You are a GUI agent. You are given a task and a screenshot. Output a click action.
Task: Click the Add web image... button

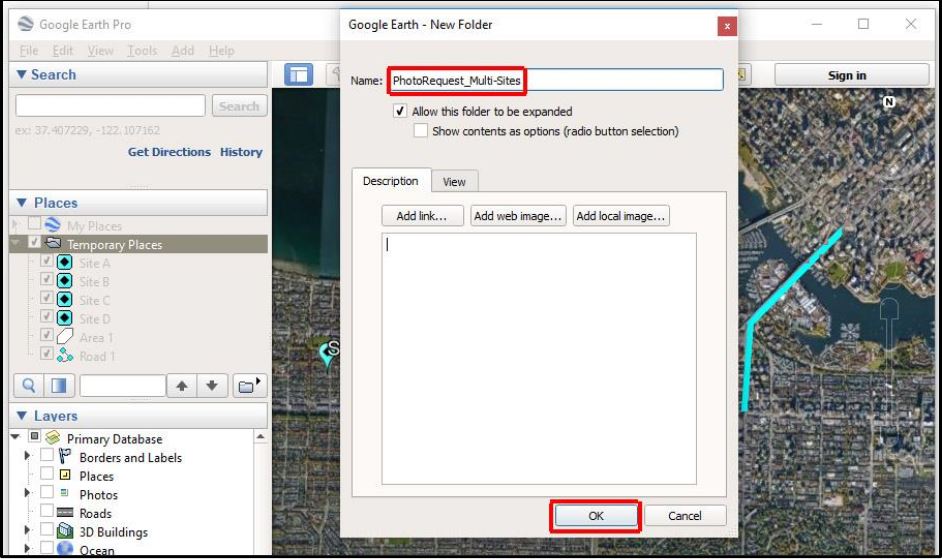pos(518,216)
